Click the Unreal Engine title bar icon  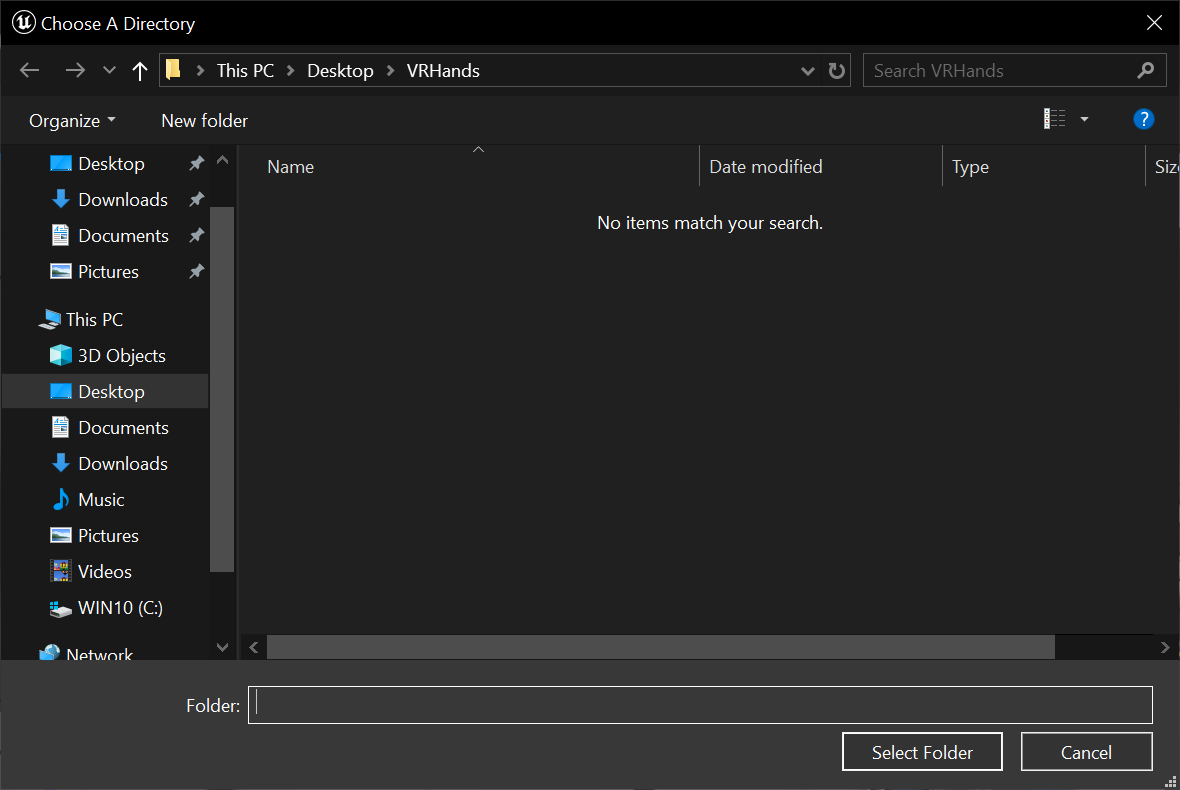[x=22, y=22]
